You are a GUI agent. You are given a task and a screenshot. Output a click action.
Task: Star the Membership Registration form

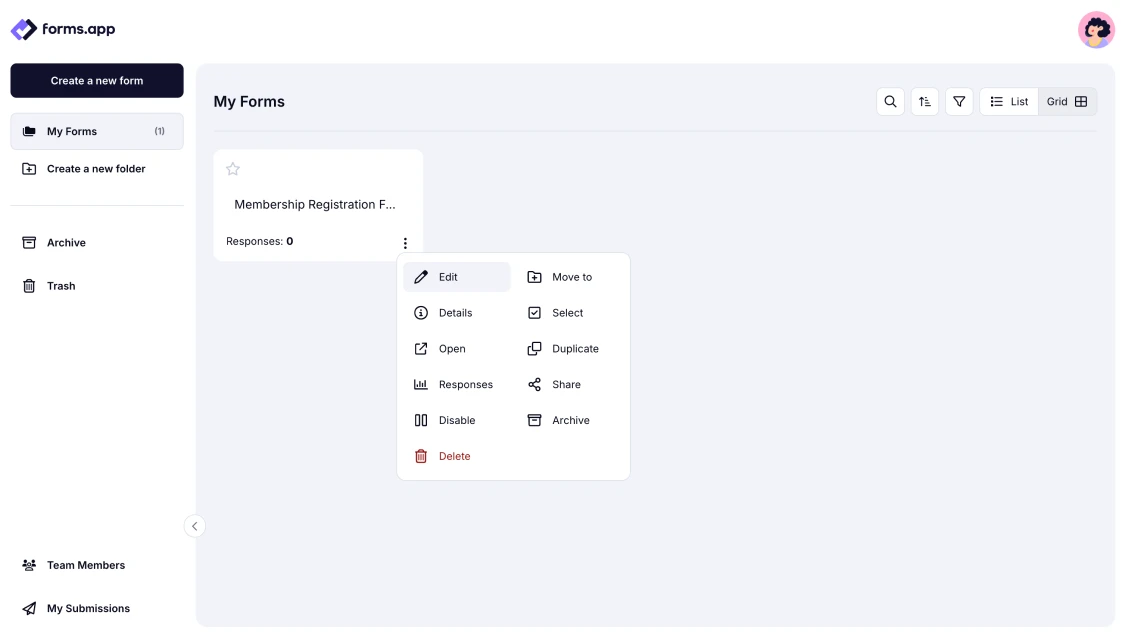click(x=233, y=169)
